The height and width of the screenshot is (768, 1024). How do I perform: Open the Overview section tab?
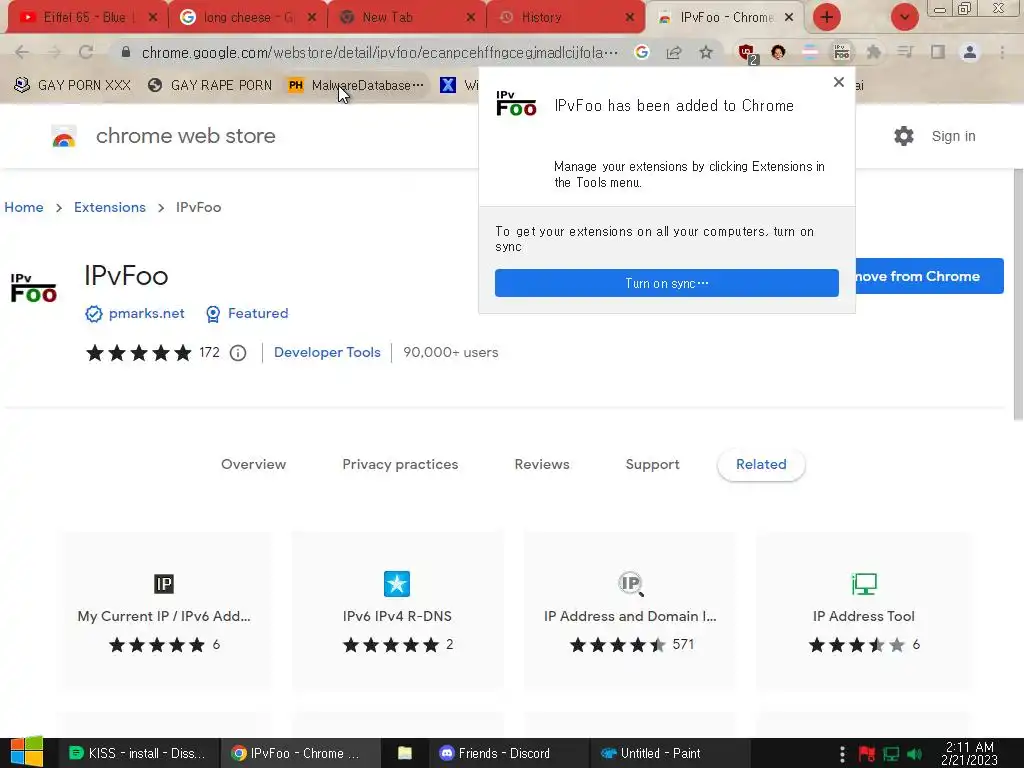click(x=253, y=464)
